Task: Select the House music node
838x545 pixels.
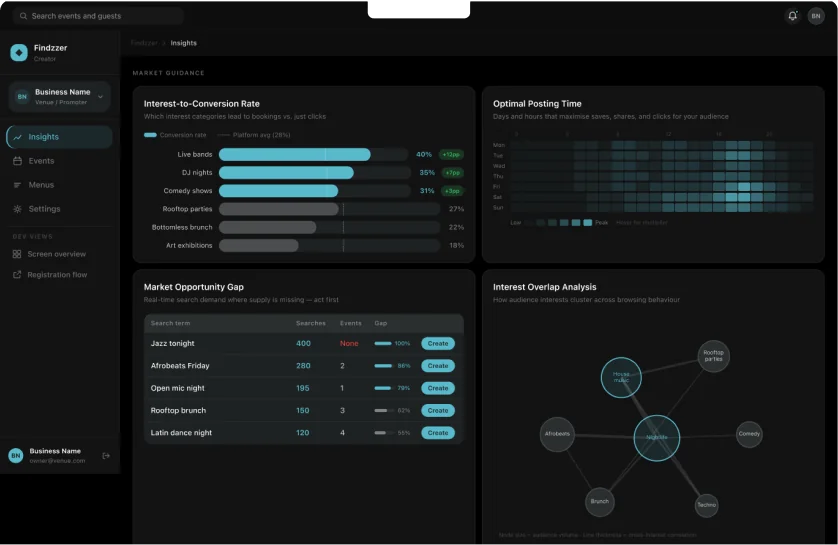Action: [621, 377]
